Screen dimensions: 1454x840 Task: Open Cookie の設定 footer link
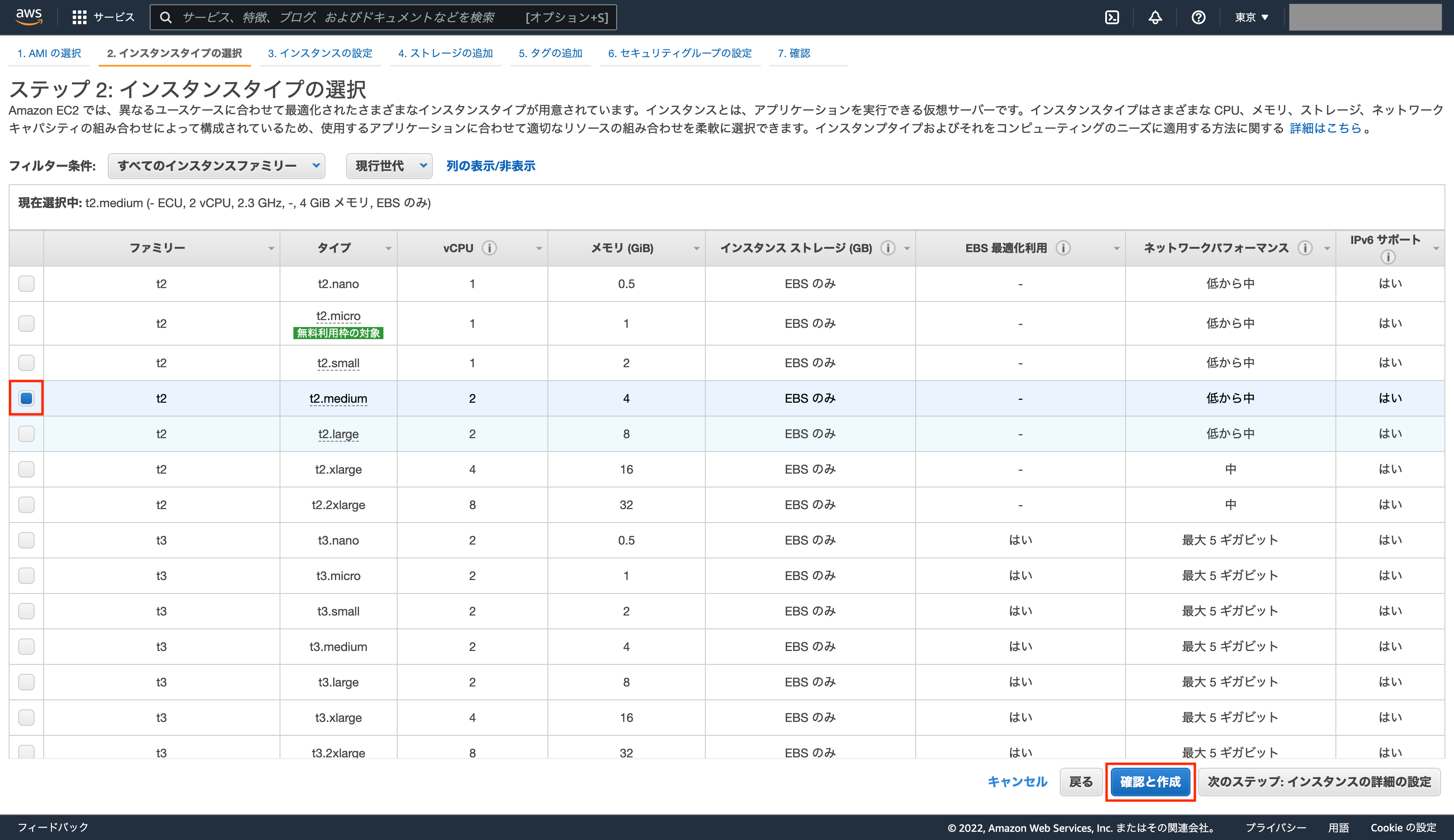point(1403,828)
